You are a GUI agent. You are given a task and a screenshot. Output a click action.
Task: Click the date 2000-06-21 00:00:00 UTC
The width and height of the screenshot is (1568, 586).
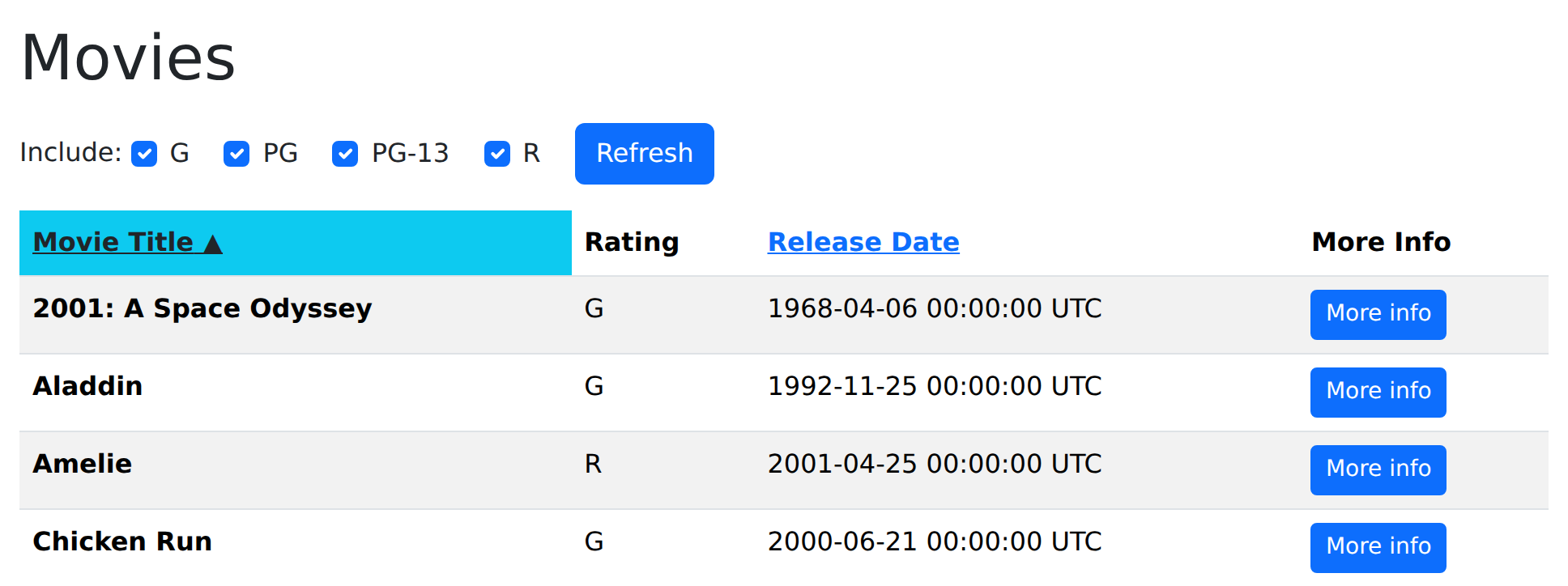pyautogui.click(x=935, y=541)
